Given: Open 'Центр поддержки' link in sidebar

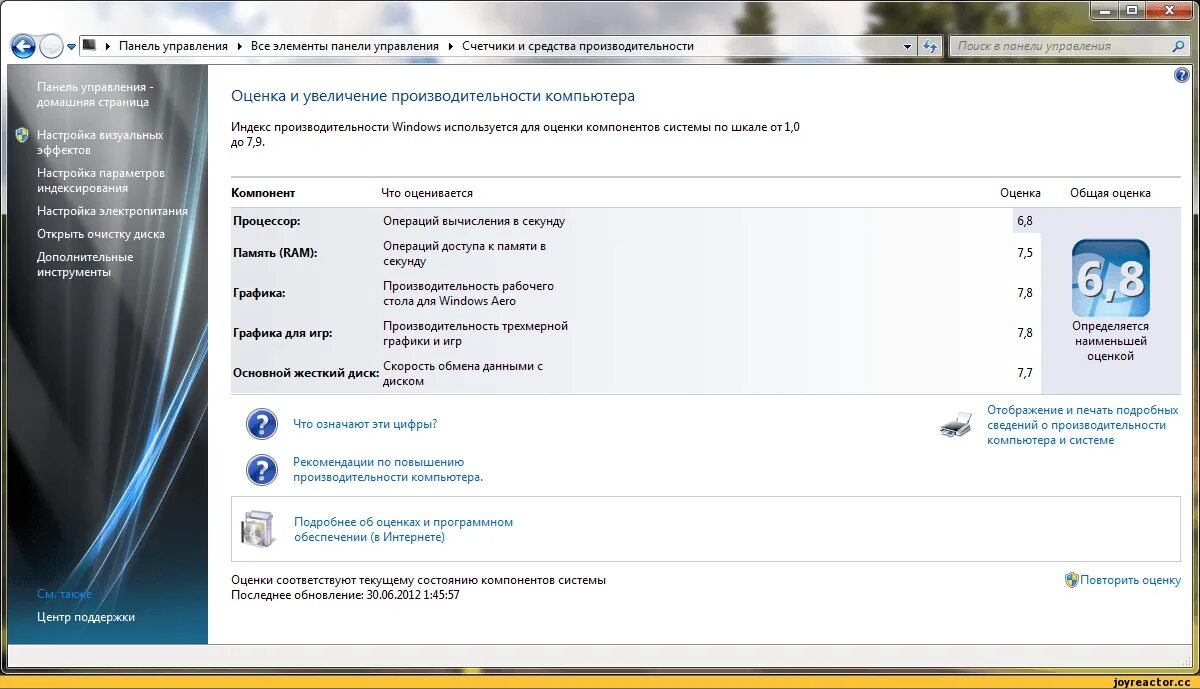Looking at the screenshot, I should click(86, 617).
